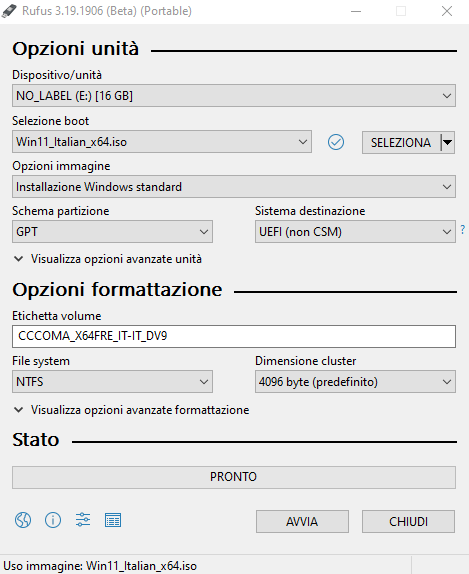Open the Dimensione cluster dropdown
The height and width of the screenshot is (574, 469).
(x=355, y=381)
